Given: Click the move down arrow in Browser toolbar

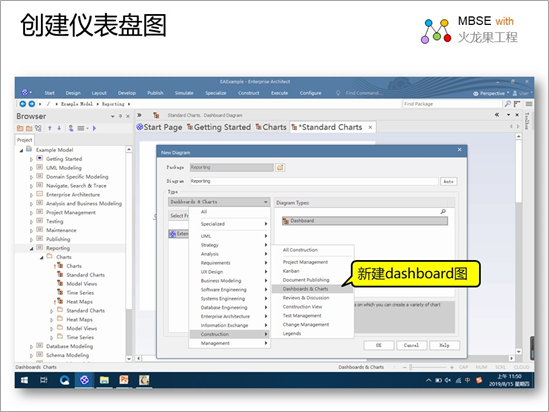Looking at the screenshot, I should 59,128.
